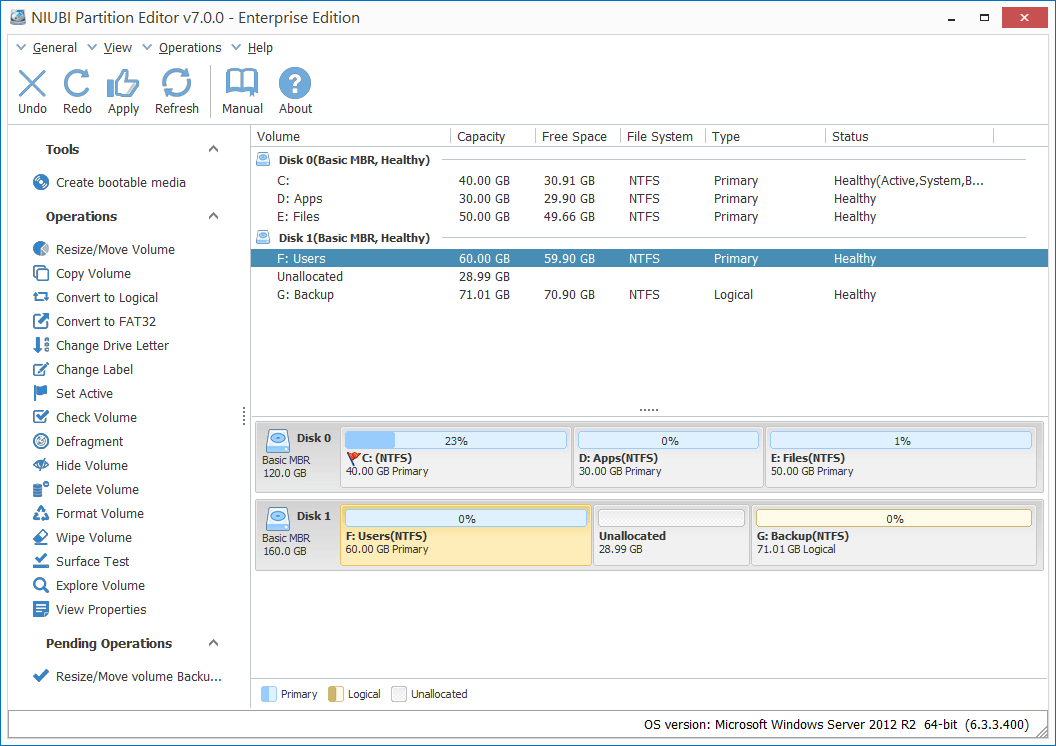Click the Surface Test icon
Image resolution: width=1056 pixels, height=746 pixels.
pyautogui.click(x=41, y=561)
